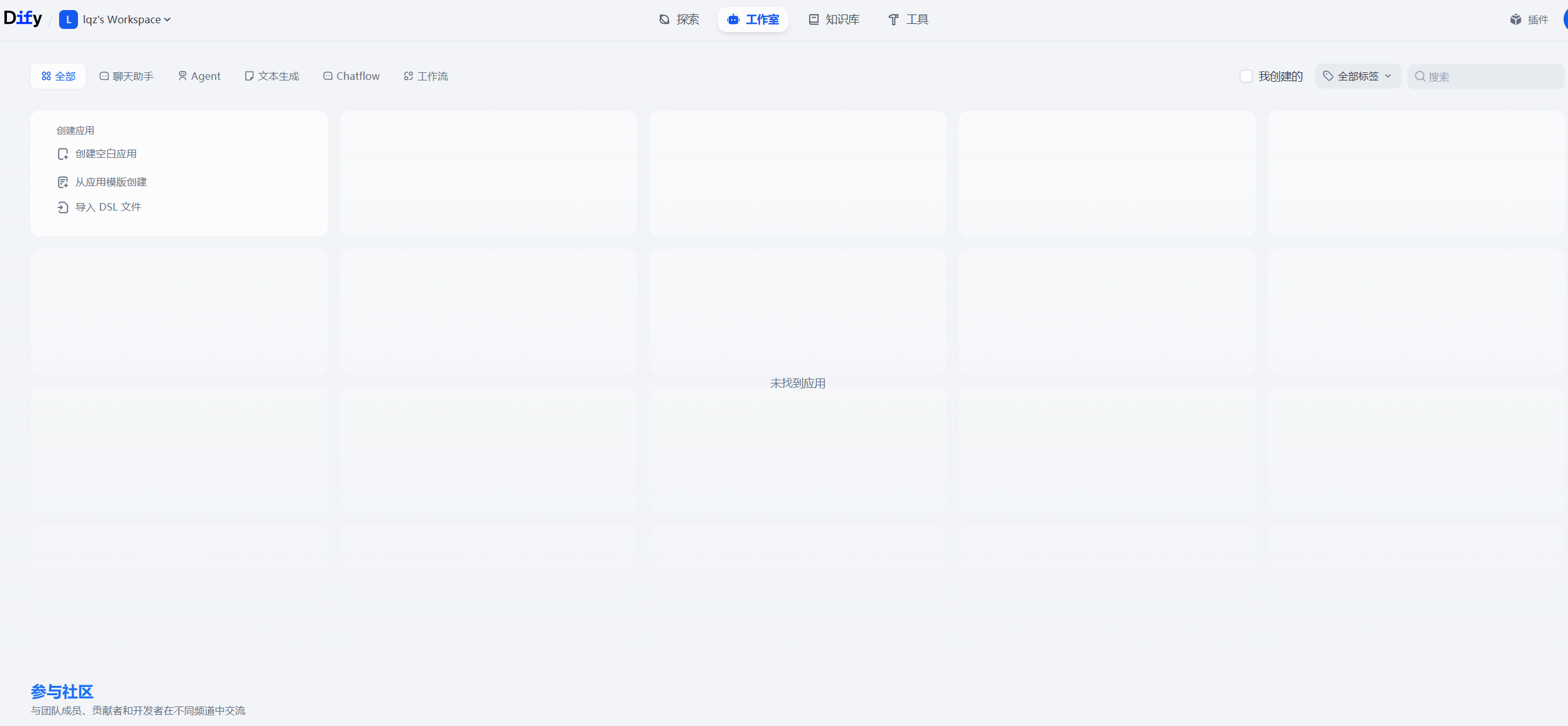Open Plugins (插件) cube icon

tap(1516, 19)
